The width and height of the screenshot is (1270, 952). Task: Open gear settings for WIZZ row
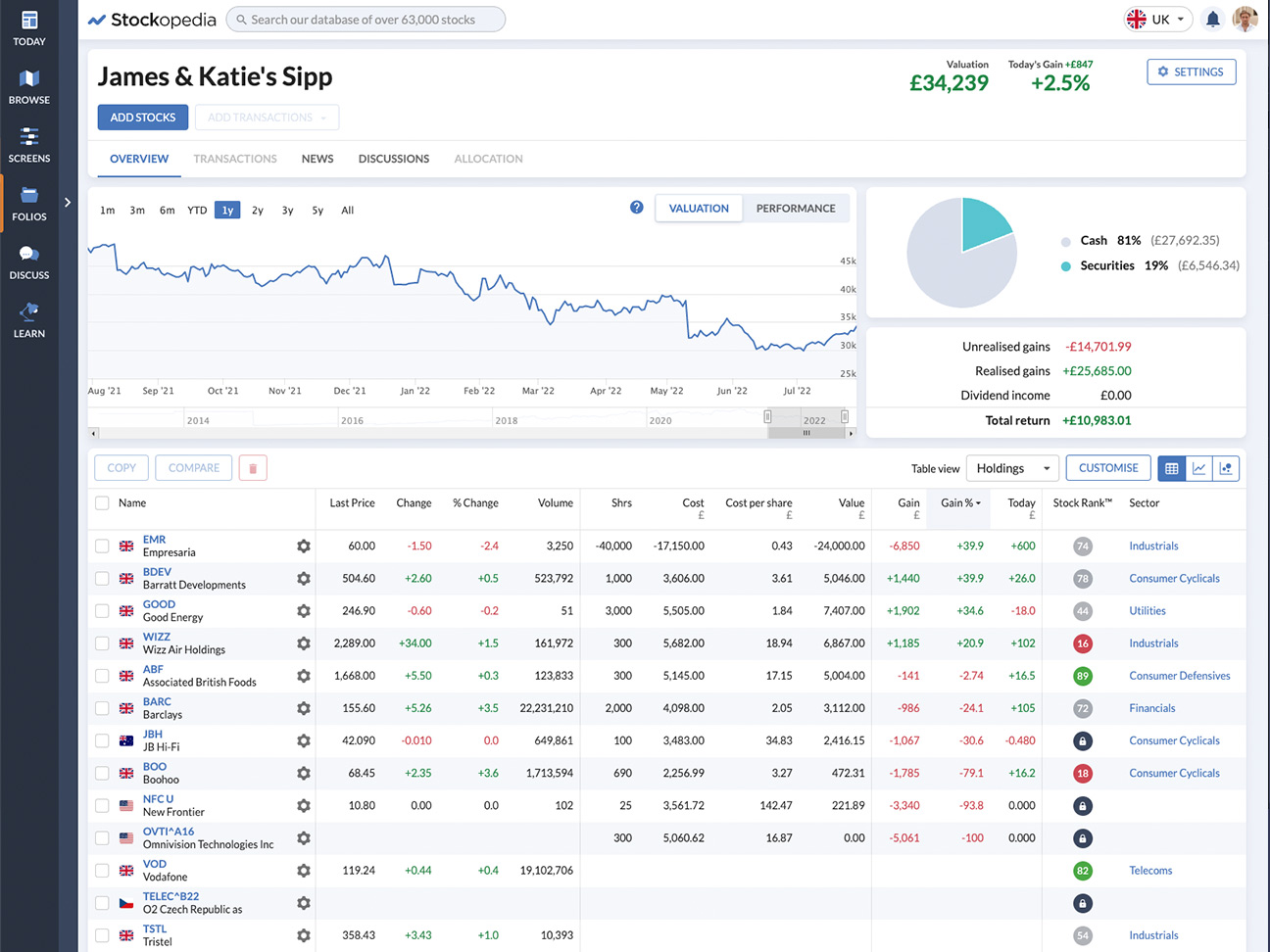click(304, 643)
